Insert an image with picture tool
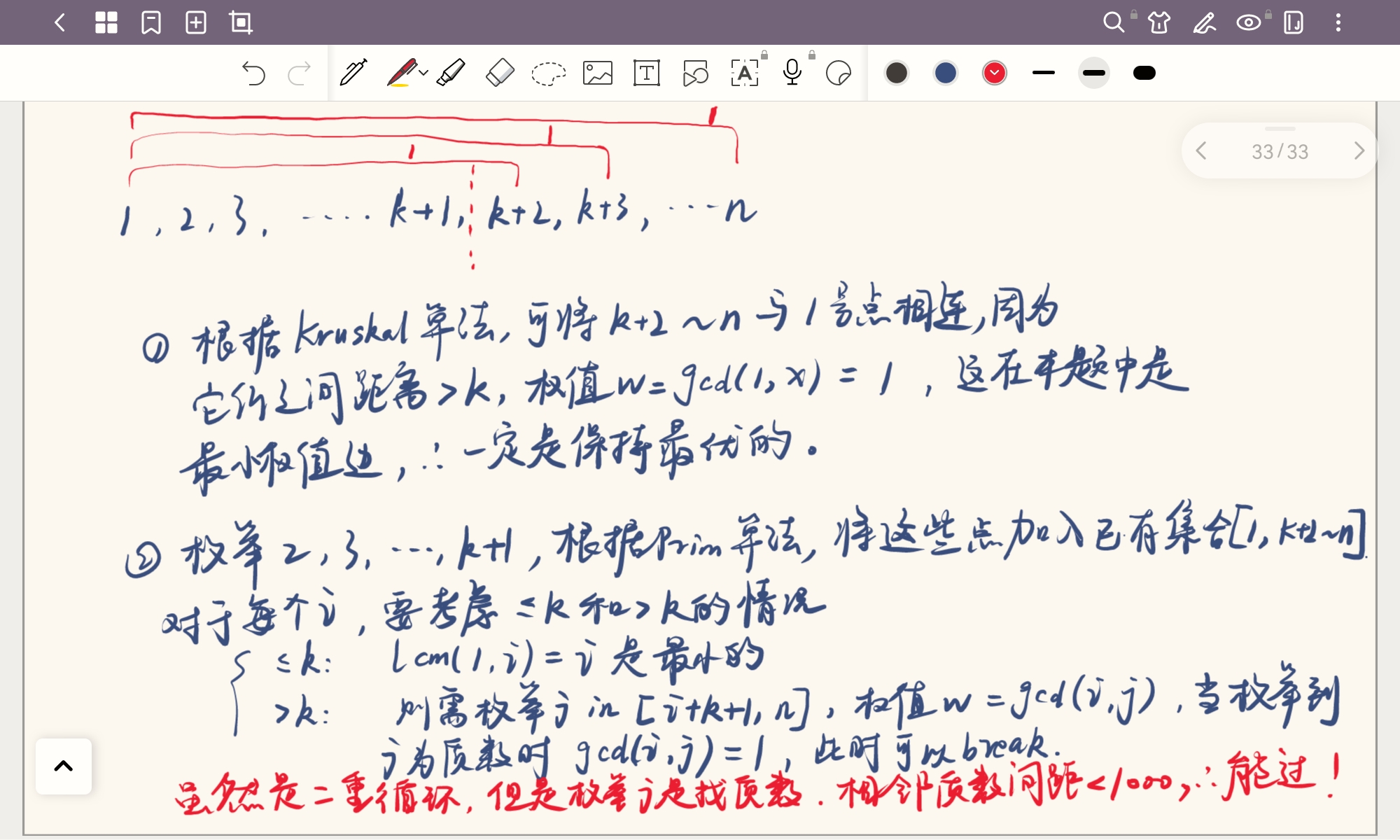 [597, 73]
